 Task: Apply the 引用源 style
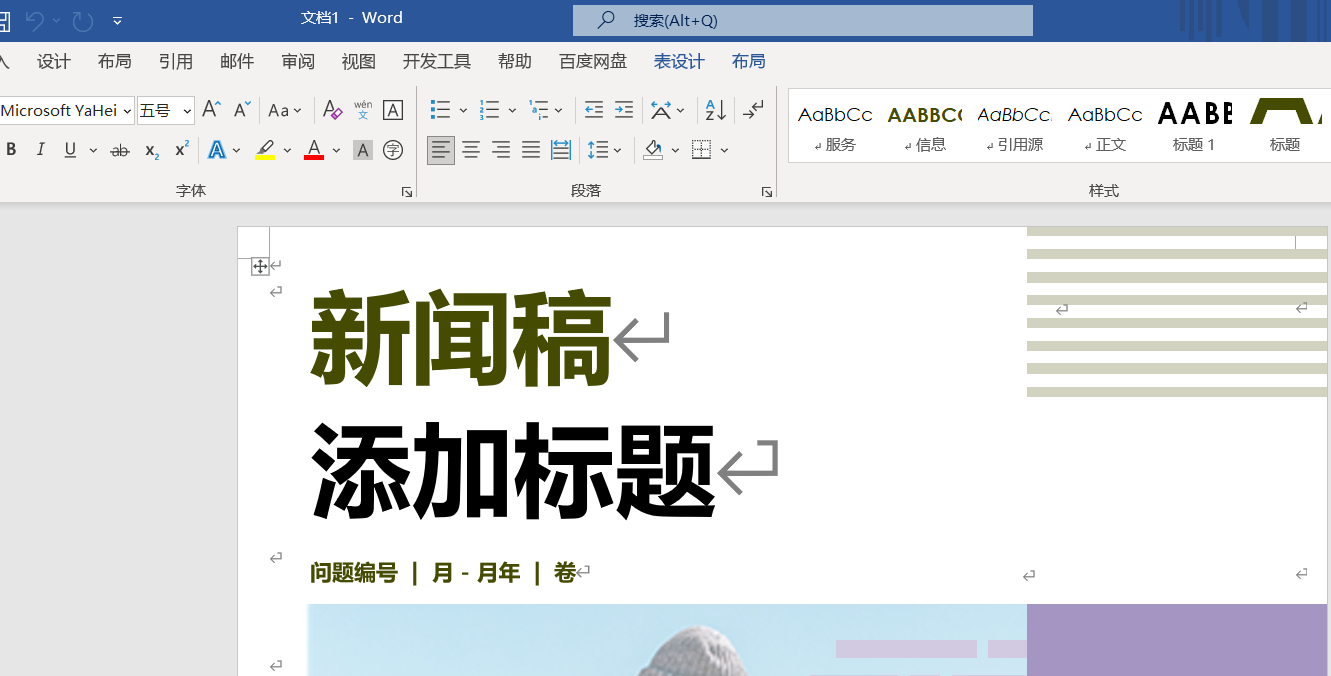point(1015,127)
